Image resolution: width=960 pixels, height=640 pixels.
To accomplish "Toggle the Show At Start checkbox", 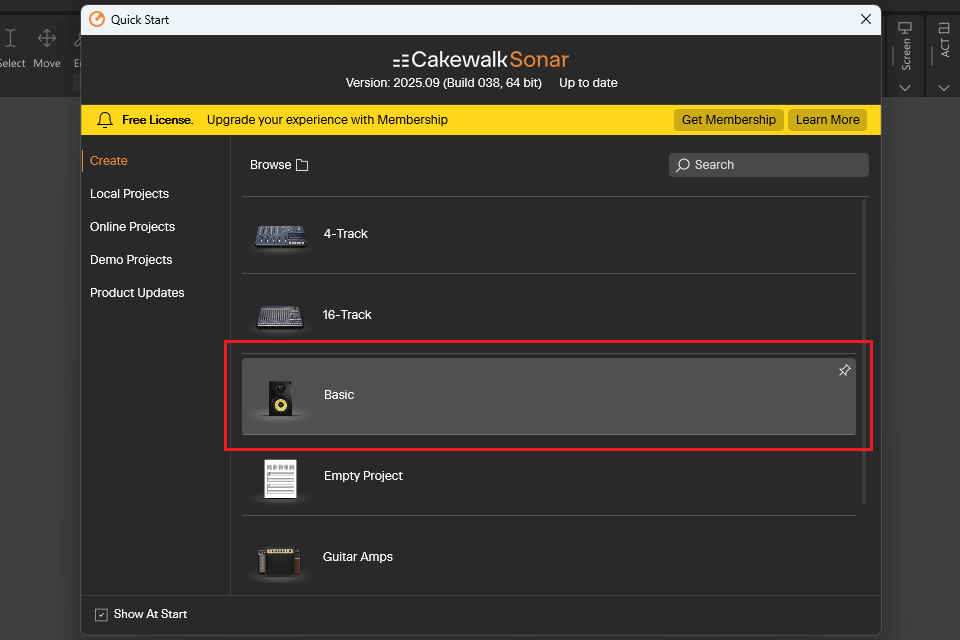I will (x=101, y=615).
